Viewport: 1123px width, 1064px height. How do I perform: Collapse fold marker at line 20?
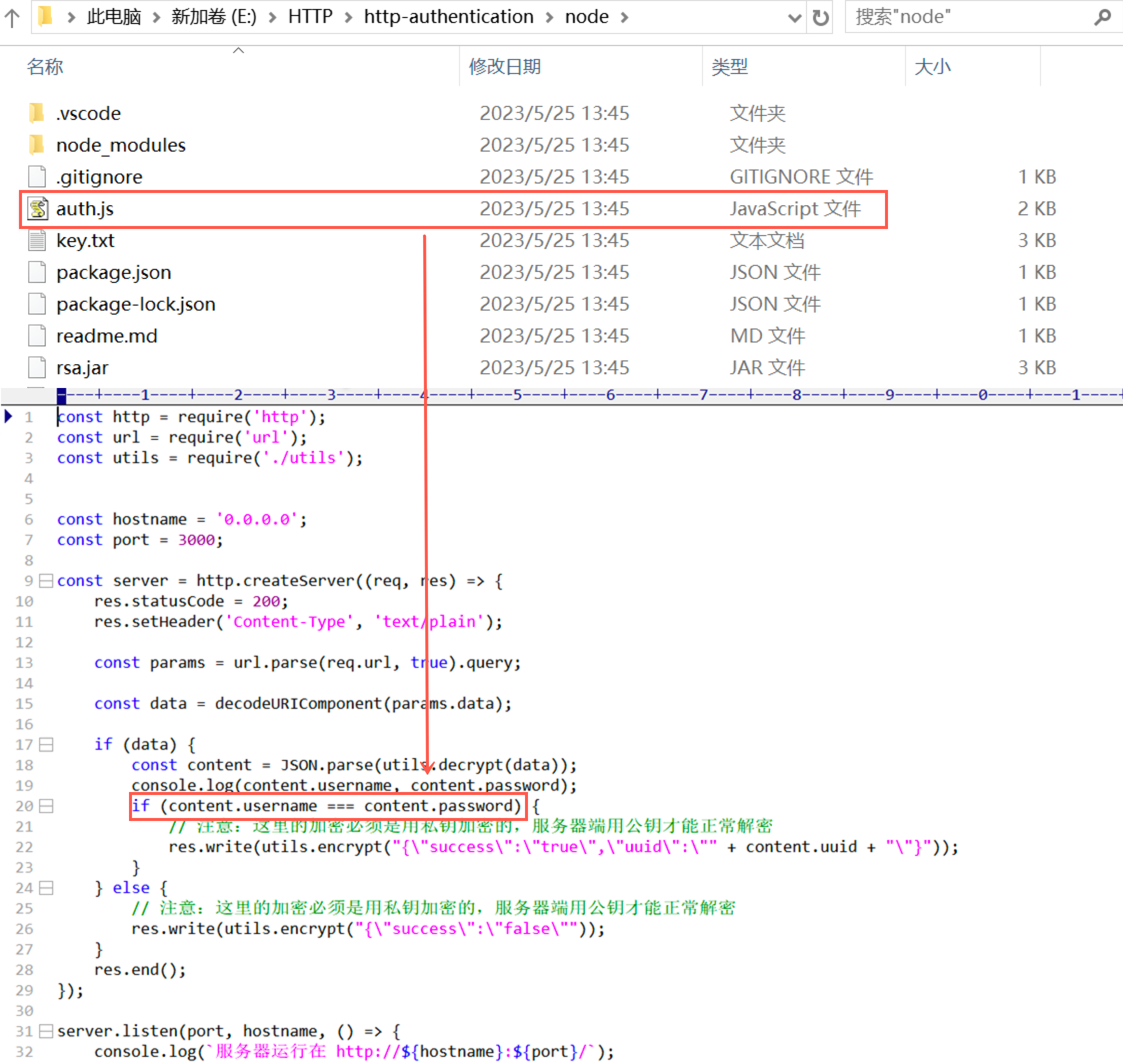point(46,806)
